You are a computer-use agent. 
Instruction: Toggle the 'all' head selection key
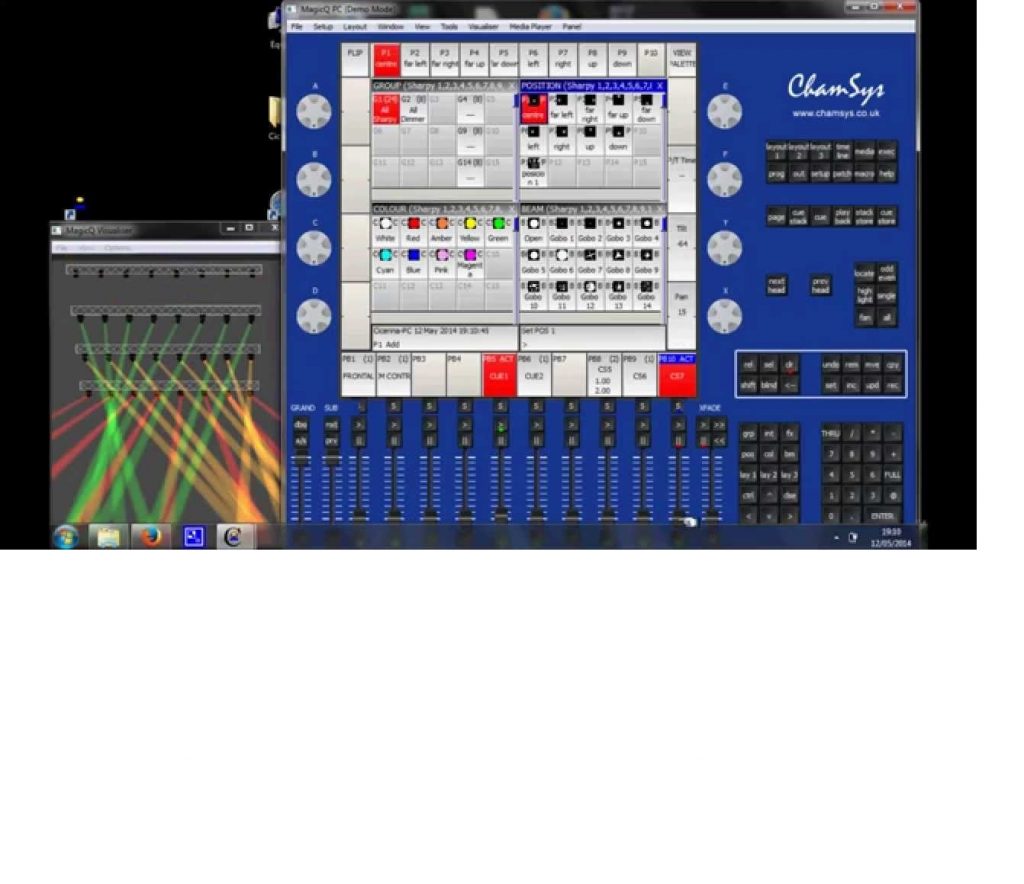[886, 318]
